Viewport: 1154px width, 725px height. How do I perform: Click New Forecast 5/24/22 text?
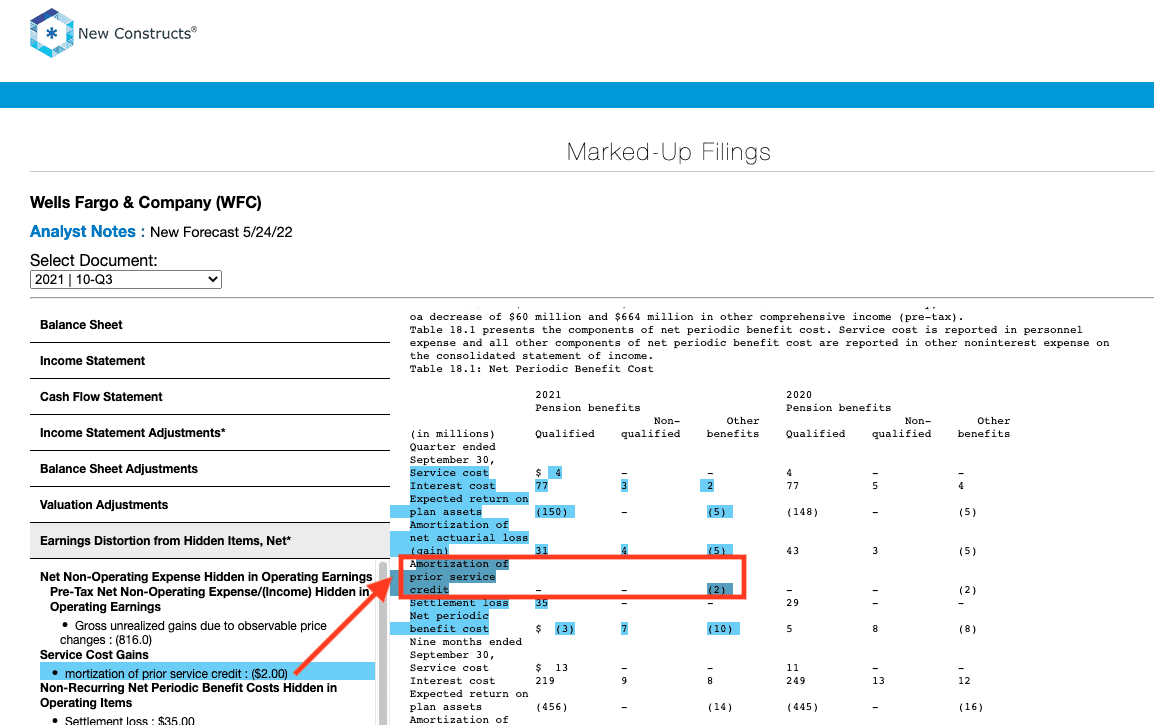221,233
